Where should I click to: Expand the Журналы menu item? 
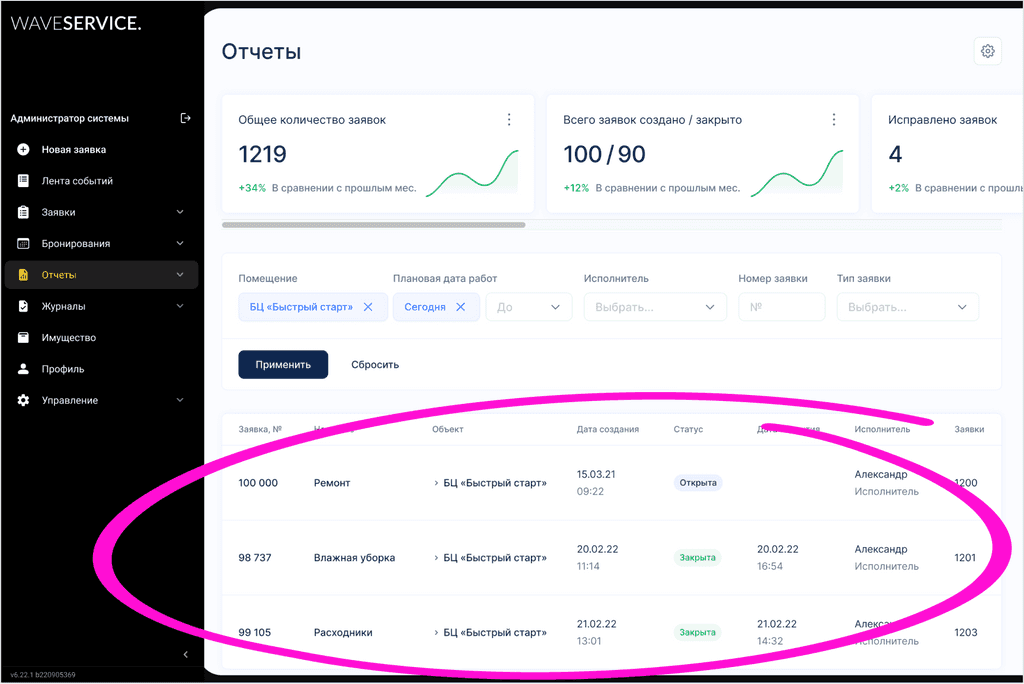coord(180,306)
